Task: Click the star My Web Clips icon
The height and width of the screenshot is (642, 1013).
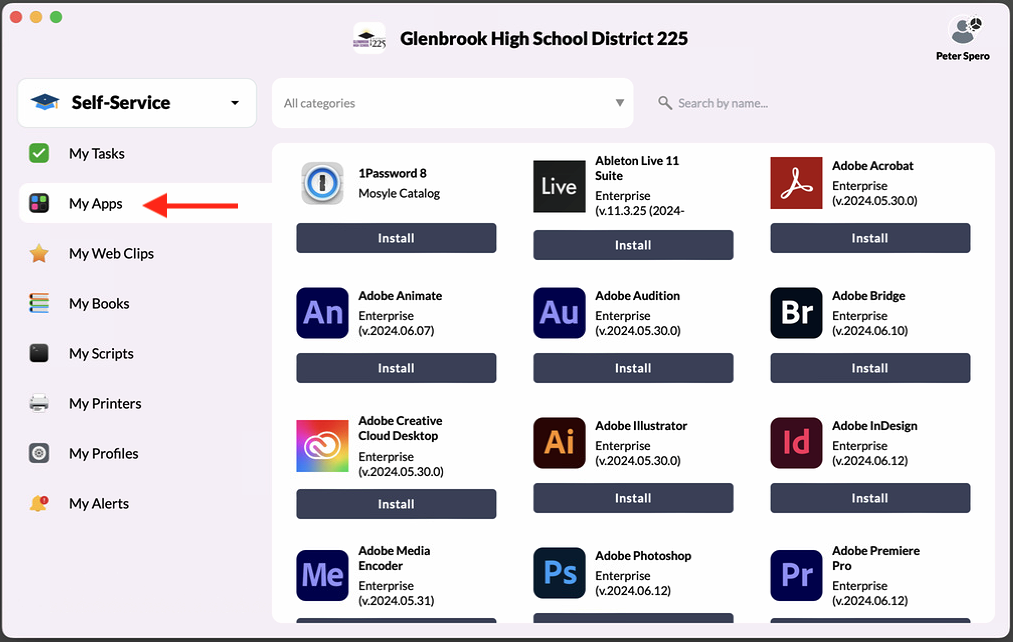Action: [39, 253]
